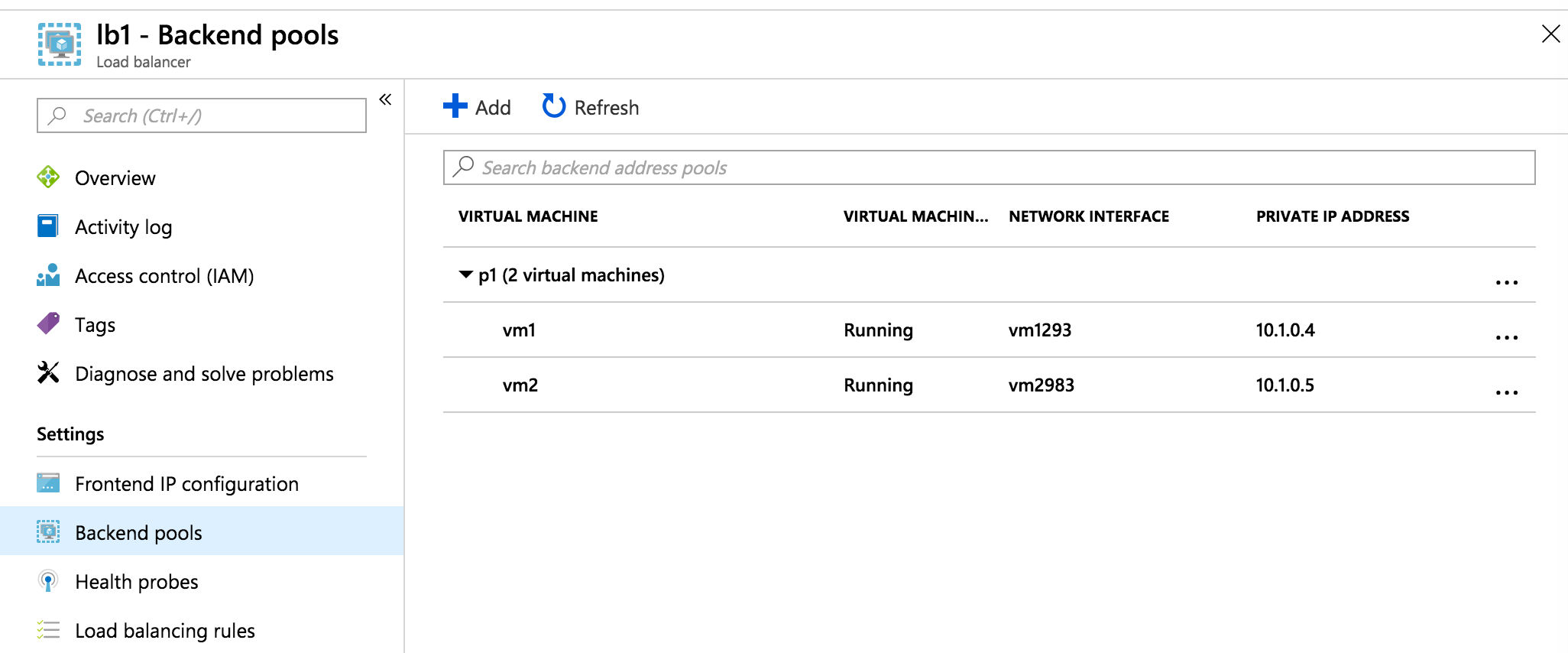Image resolution: width=1568 pixels, height=653 pixels.
Task: Click network interface vm2983
Action: click(1042, 385)
